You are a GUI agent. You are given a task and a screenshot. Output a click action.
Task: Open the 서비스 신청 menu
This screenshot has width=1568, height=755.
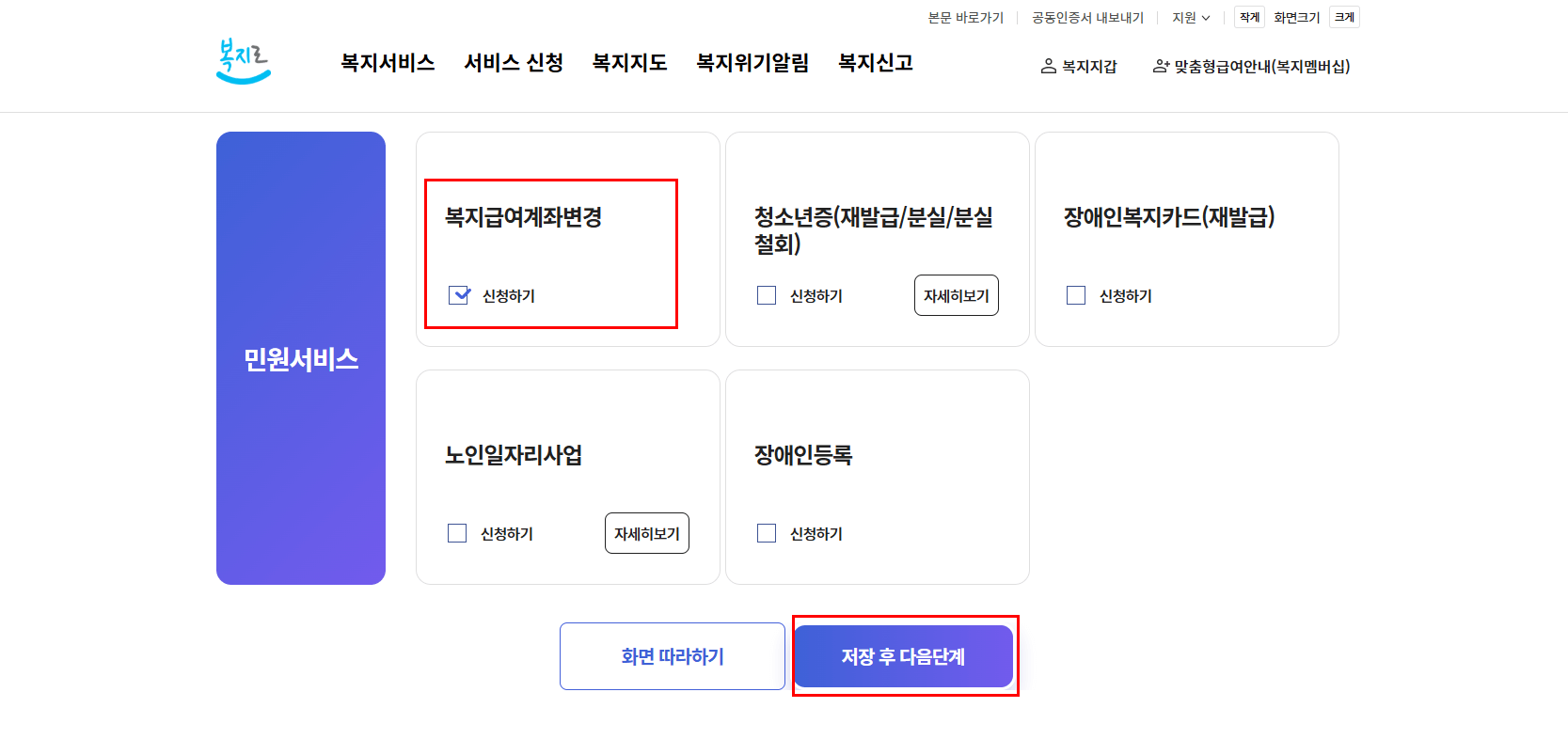(x=514, y=62)
